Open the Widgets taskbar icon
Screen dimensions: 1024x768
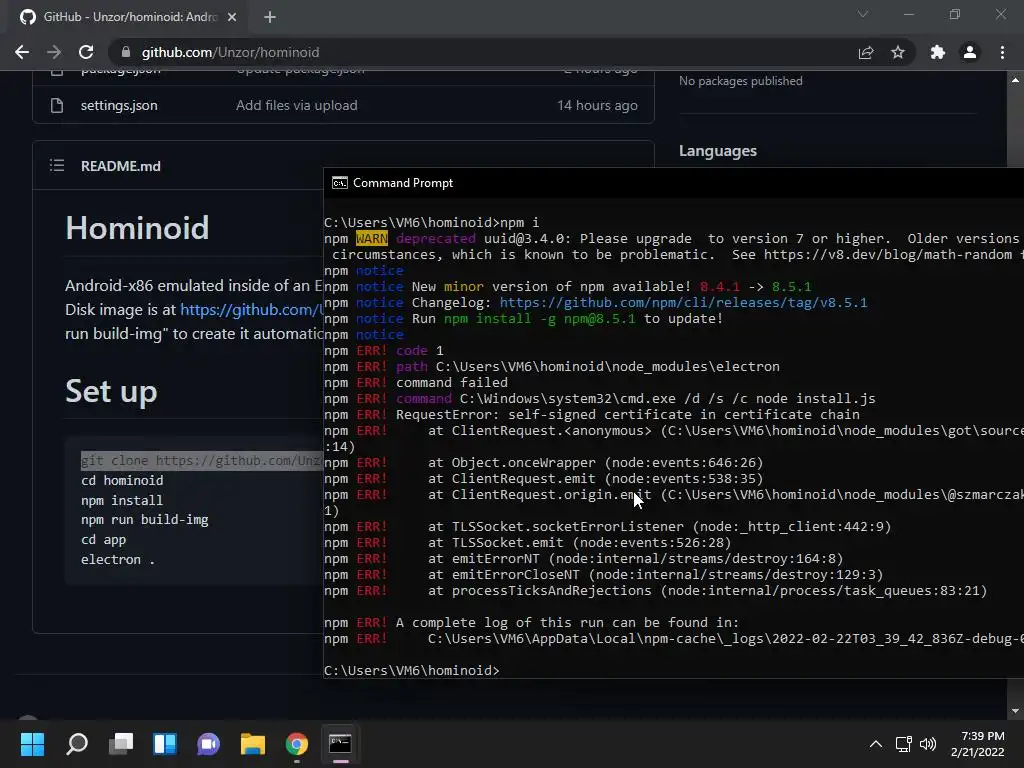click(165, 744)
